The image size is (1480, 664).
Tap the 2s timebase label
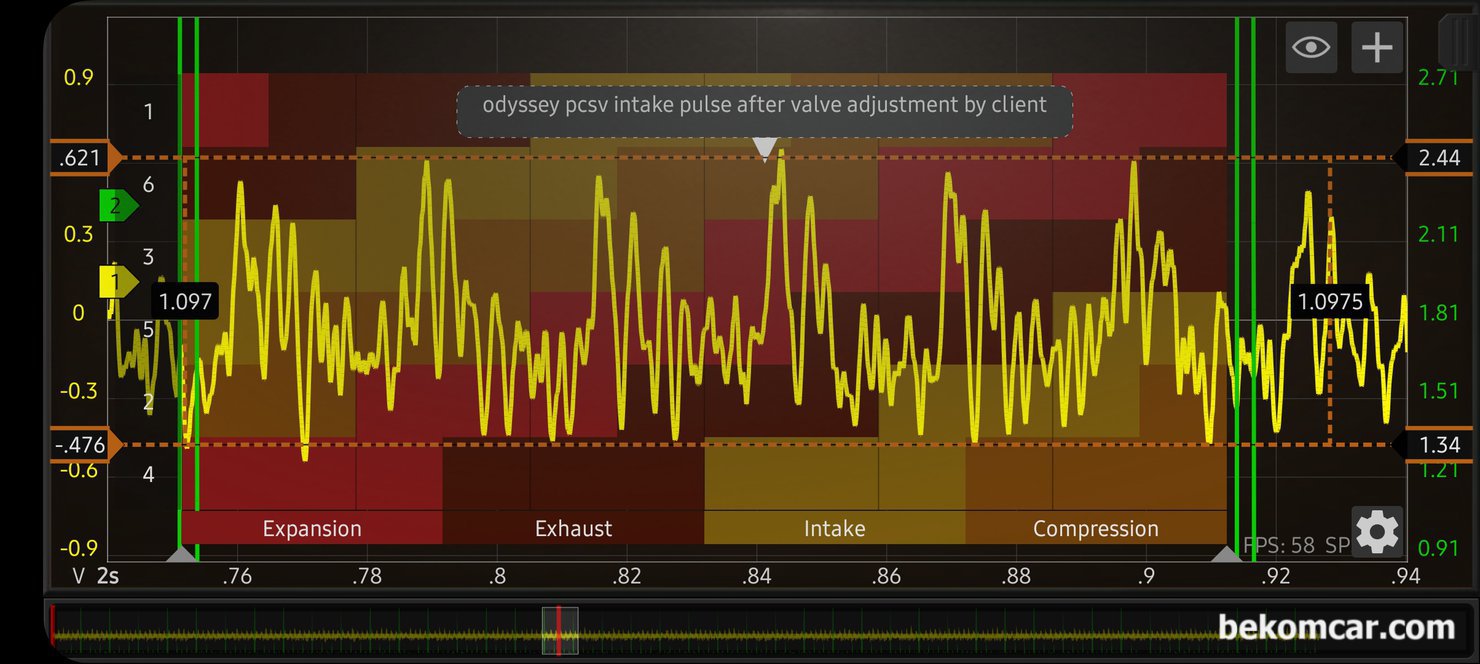[108, 576]
